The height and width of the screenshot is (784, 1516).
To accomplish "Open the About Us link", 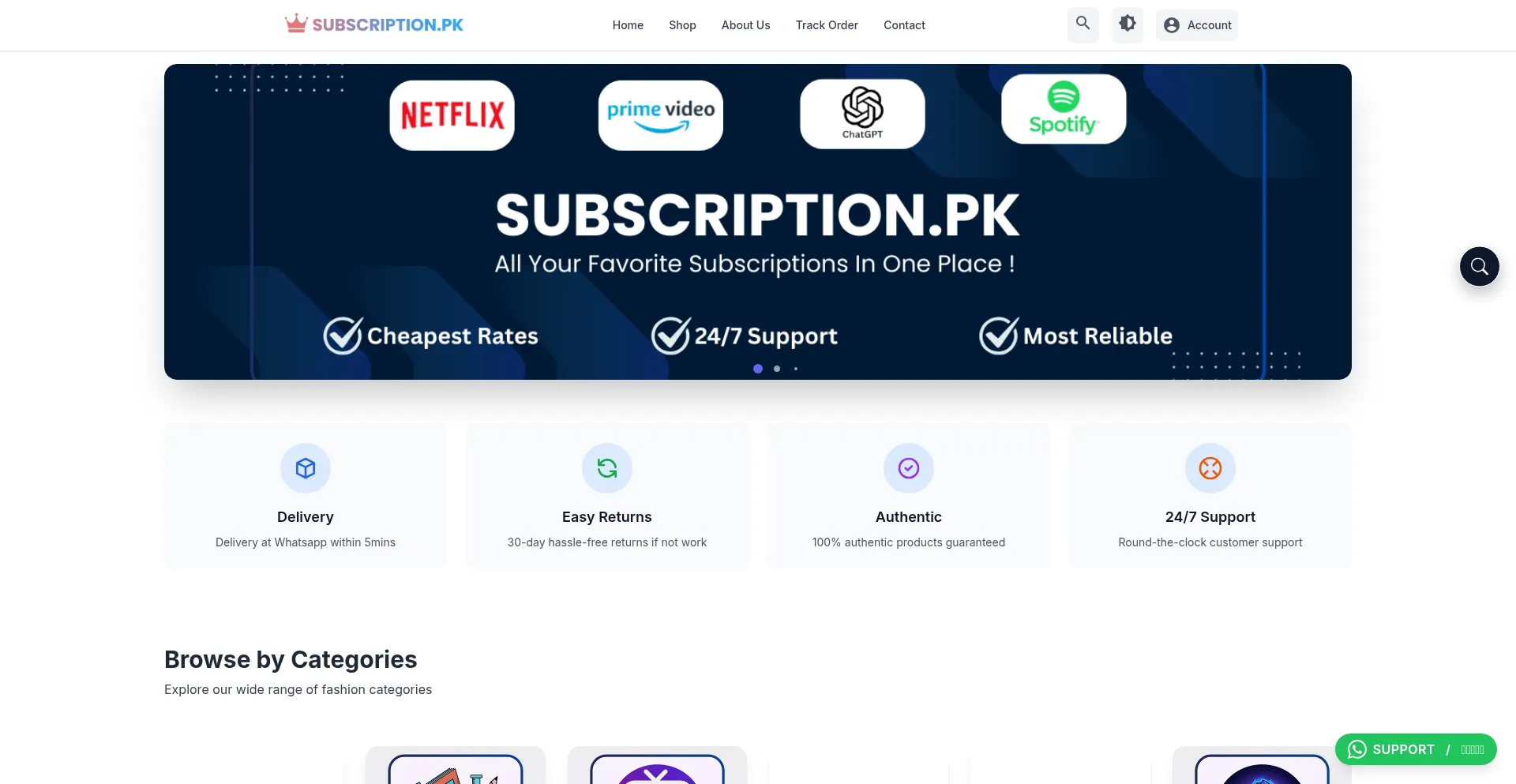I will (x=745, y=25).
